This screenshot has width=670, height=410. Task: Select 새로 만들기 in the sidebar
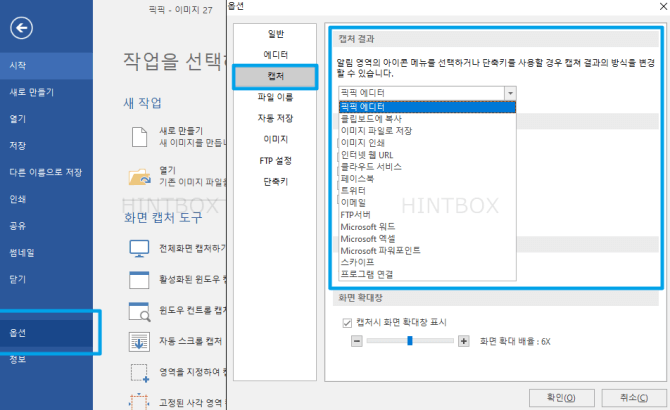[x=46, y=92]
